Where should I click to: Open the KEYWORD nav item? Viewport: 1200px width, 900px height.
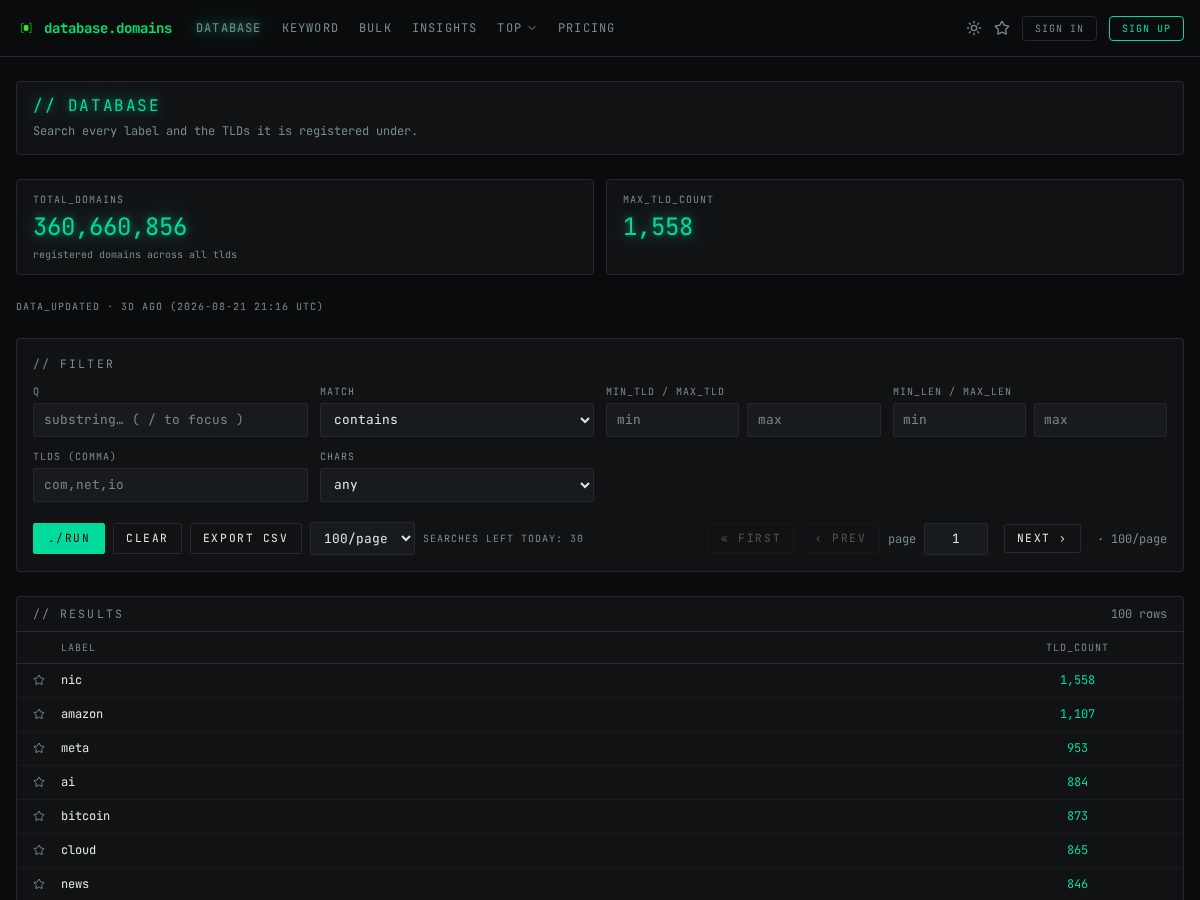(310, 28)
